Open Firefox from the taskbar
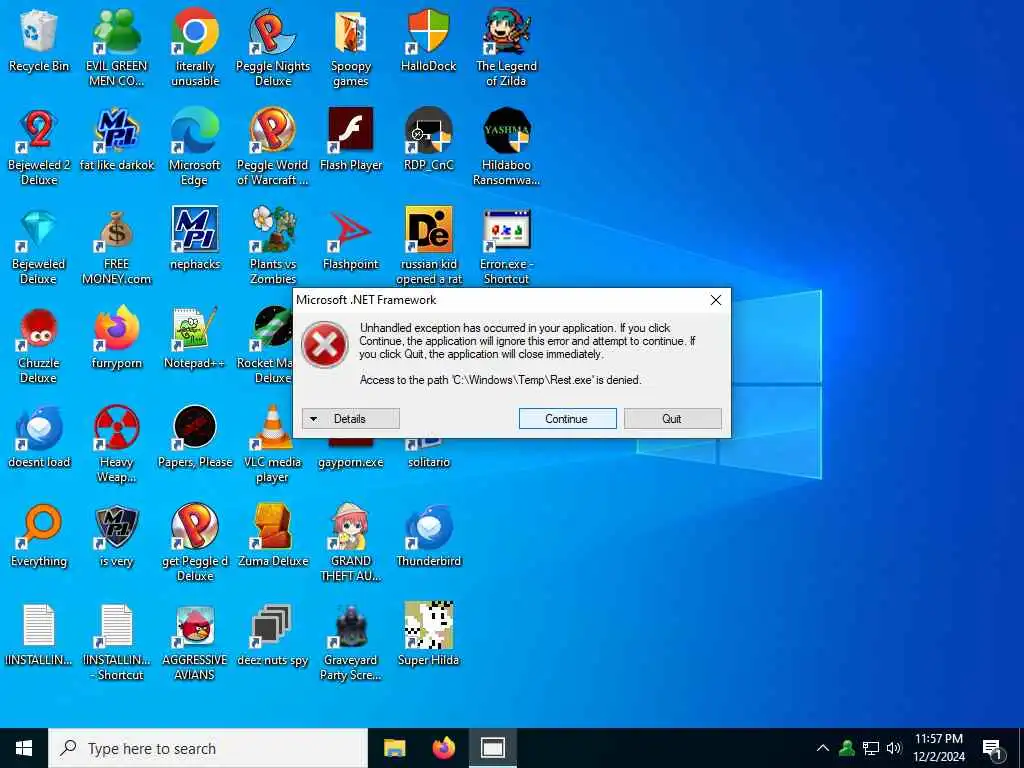 (444, 748)
